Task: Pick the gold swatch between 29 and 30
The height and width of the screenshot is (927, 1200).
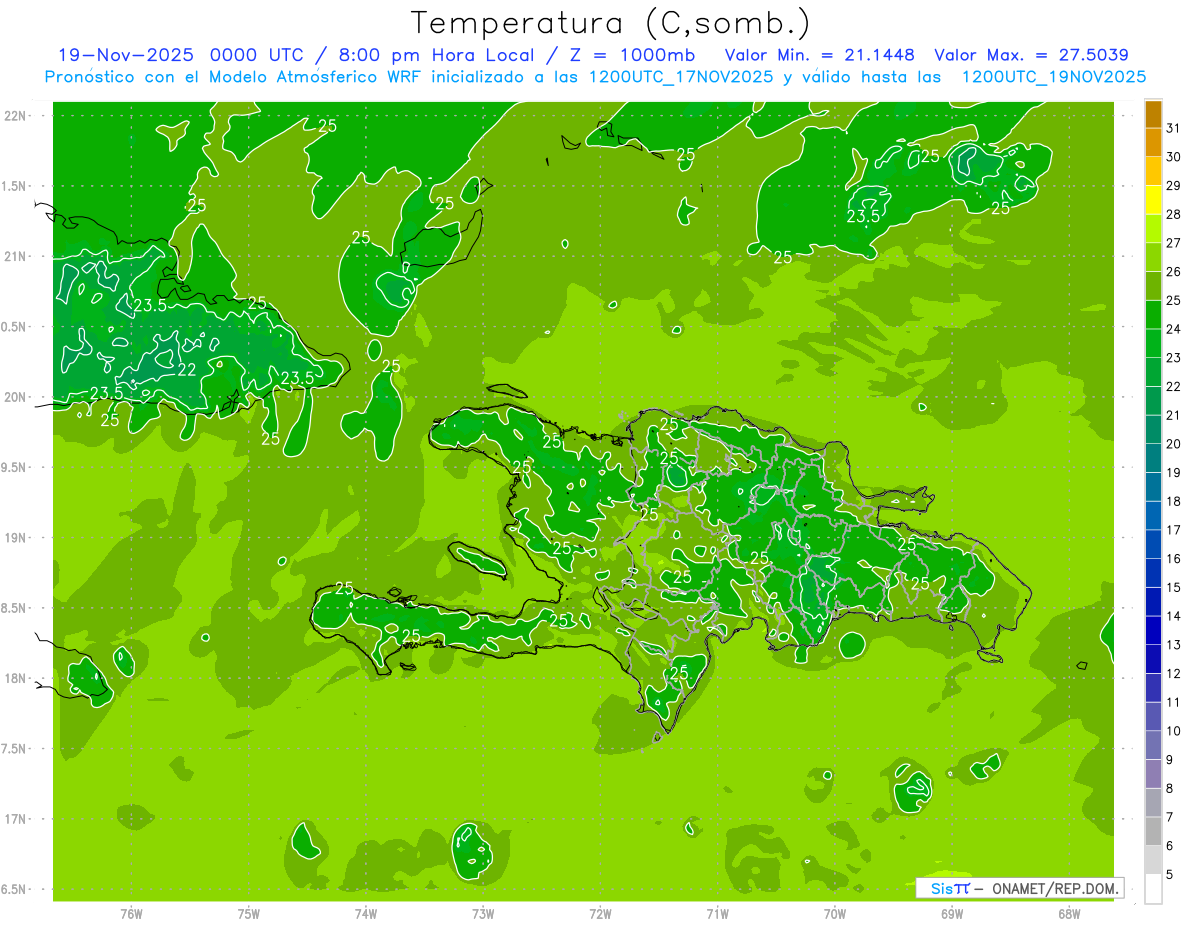Action: click(x=1153, y=171)
